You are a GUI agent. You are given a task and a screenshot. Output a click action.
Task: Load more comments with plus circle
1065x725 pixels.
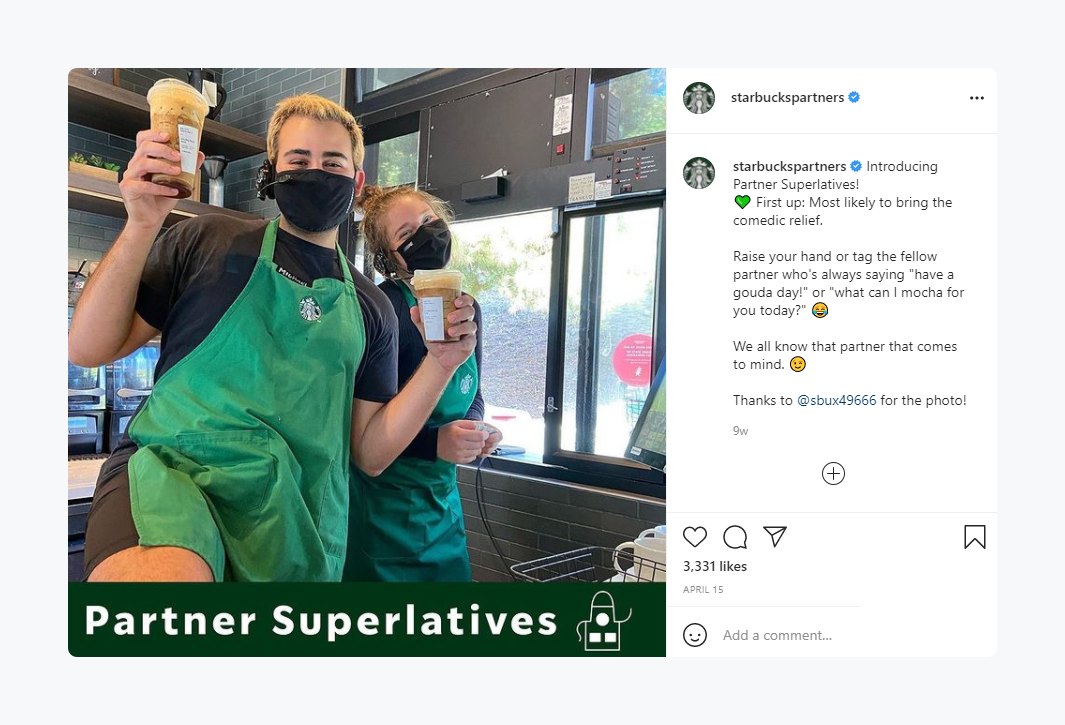pos(833,474)
